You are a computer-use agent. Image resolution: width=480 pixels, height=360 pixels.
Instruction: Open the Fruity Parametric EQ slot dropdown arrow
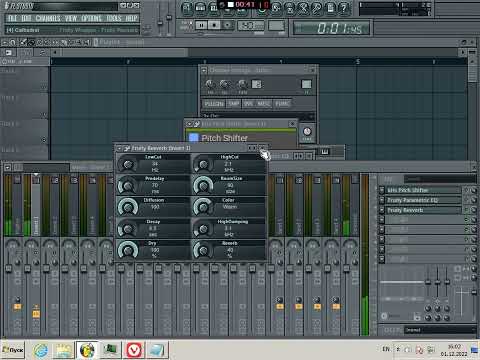pyautogui.click(x=382, y=200)
